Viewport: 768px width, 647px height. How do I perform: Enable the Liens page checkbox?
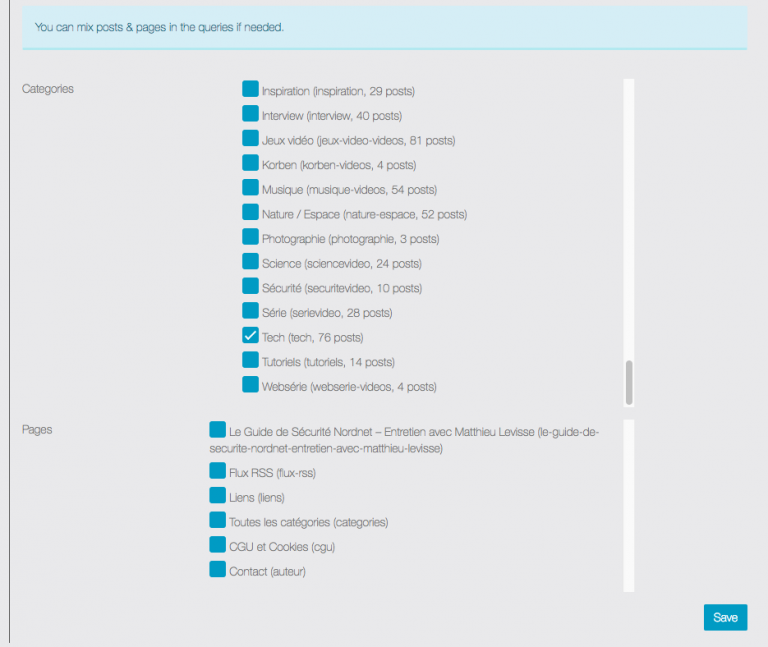coord(217,495)
